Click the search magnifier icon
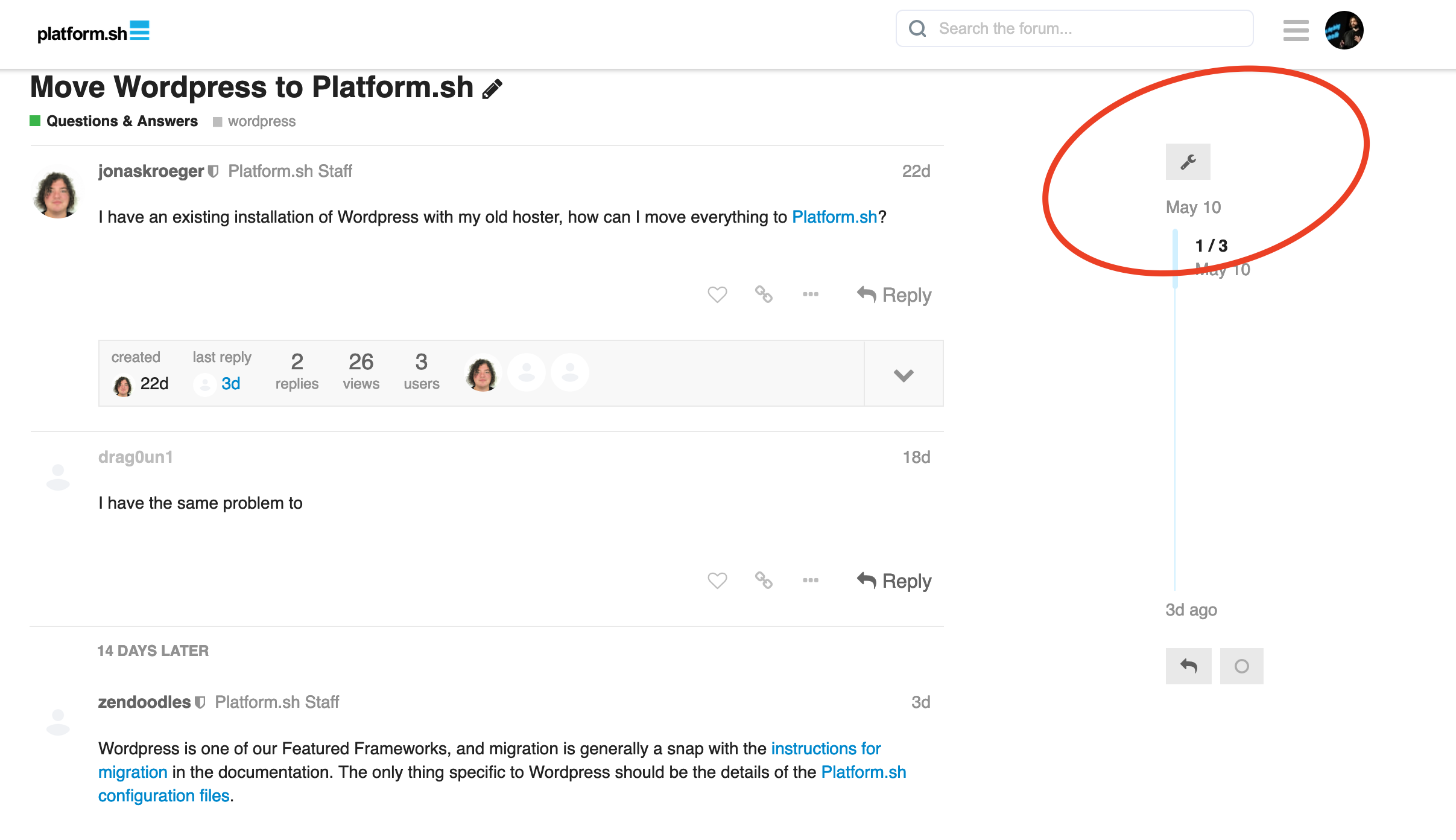 [917, 28]
